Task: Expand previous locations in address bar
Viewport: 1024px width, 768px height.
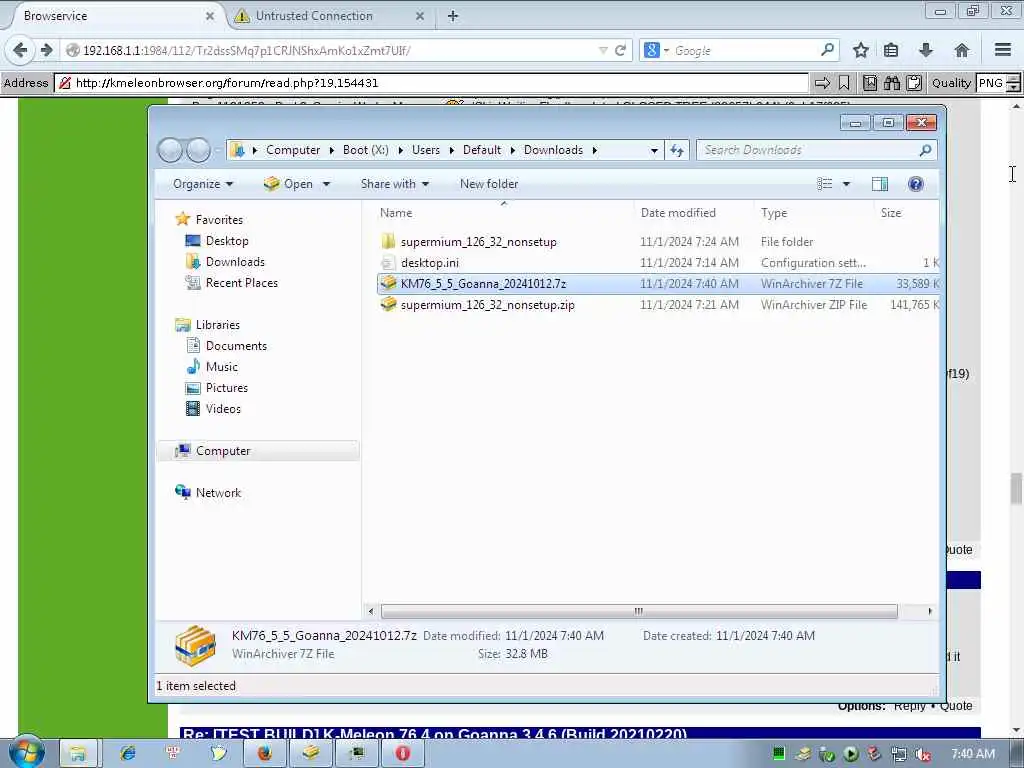Action: click(x=654, y=150)
